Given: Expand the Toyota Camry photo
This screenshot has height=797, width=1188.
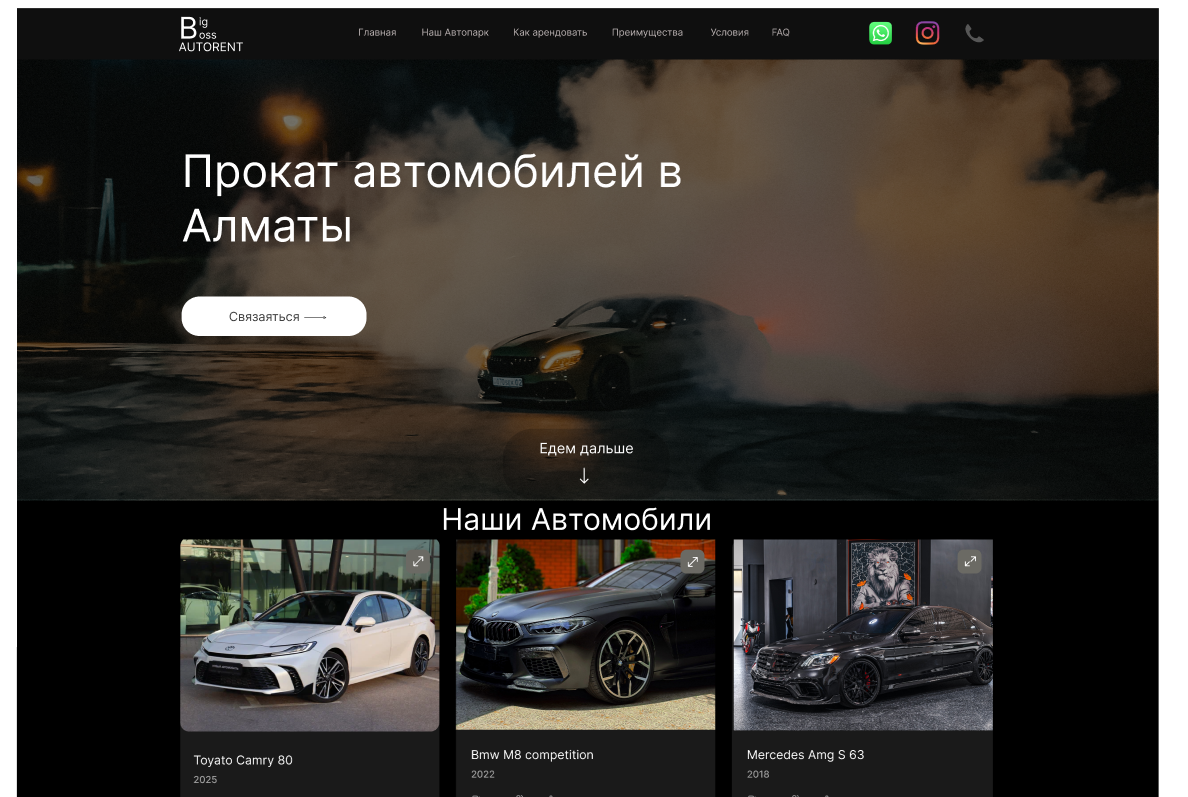Looking at the screenshot, I should click(417, 562).
